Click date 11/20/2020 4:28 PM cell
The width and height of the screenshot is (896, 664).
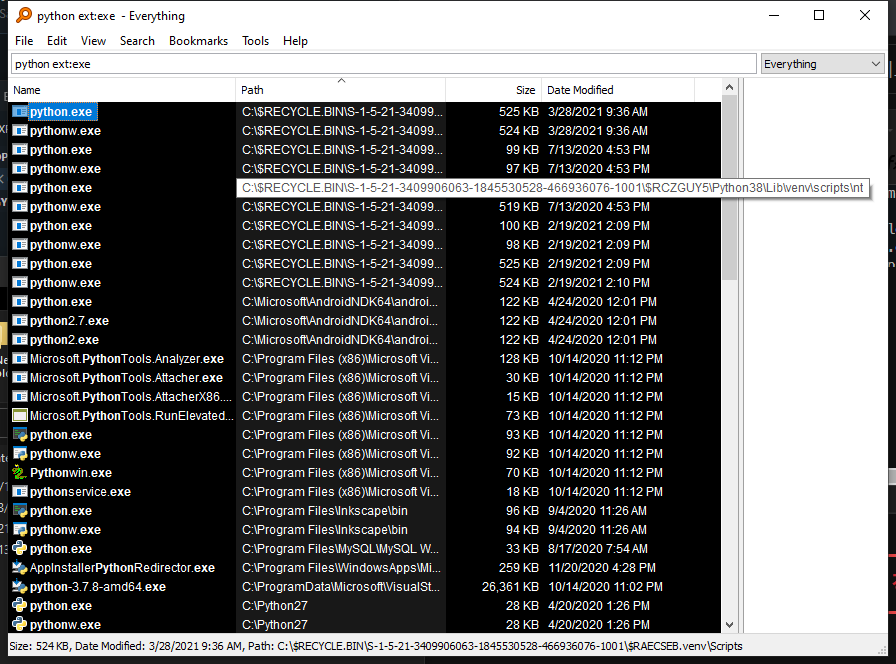coord(602,567)
